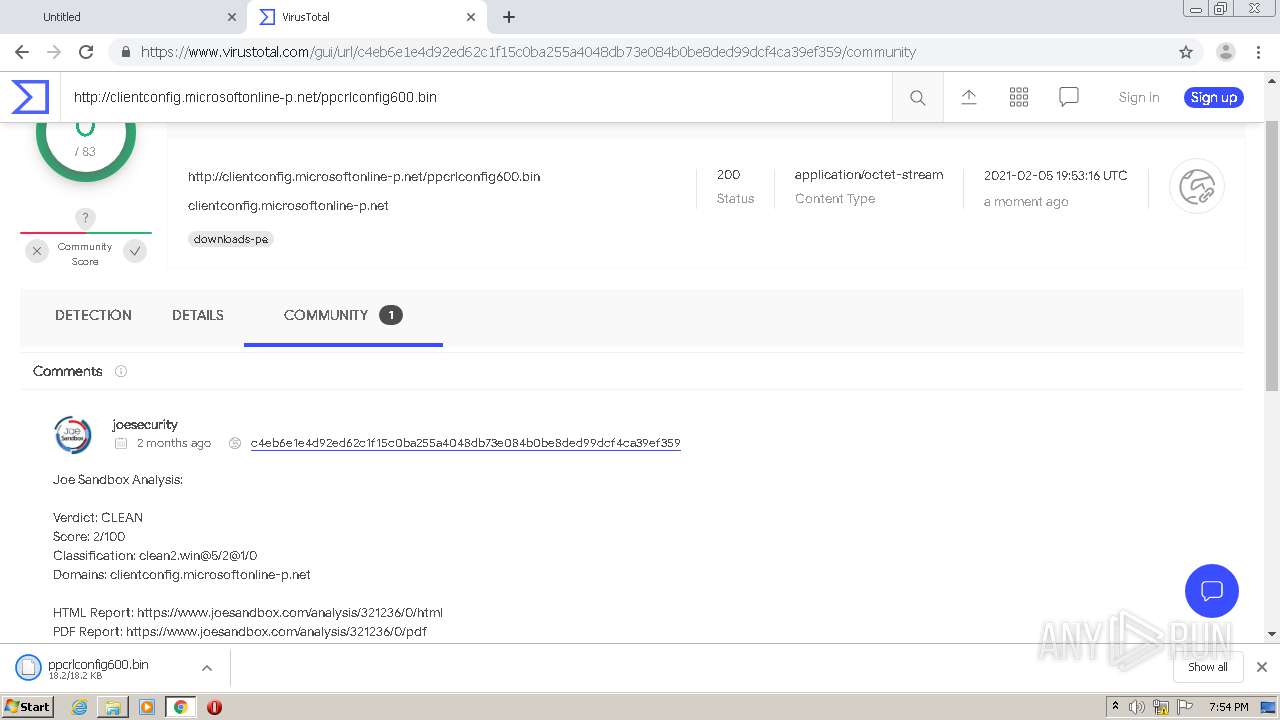The width and height of the screenshot is (1280, 720).
Task: Click the page scrollbar down arrow
Action: point(1272,633)
